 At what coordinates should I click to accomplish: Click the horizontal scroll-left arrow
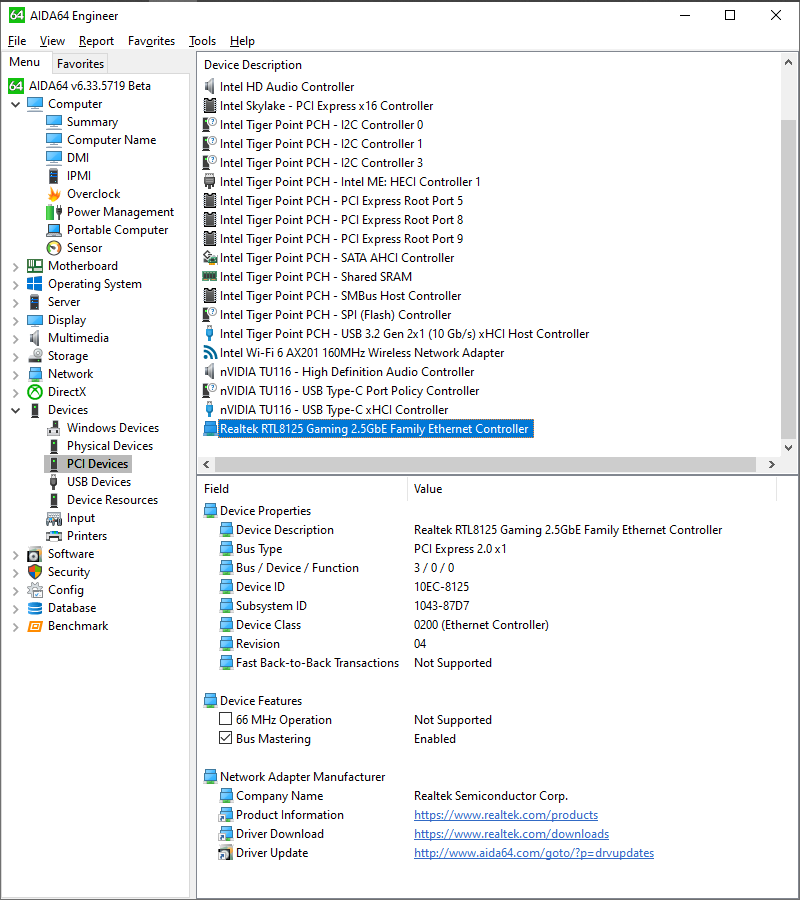point(207,464)
